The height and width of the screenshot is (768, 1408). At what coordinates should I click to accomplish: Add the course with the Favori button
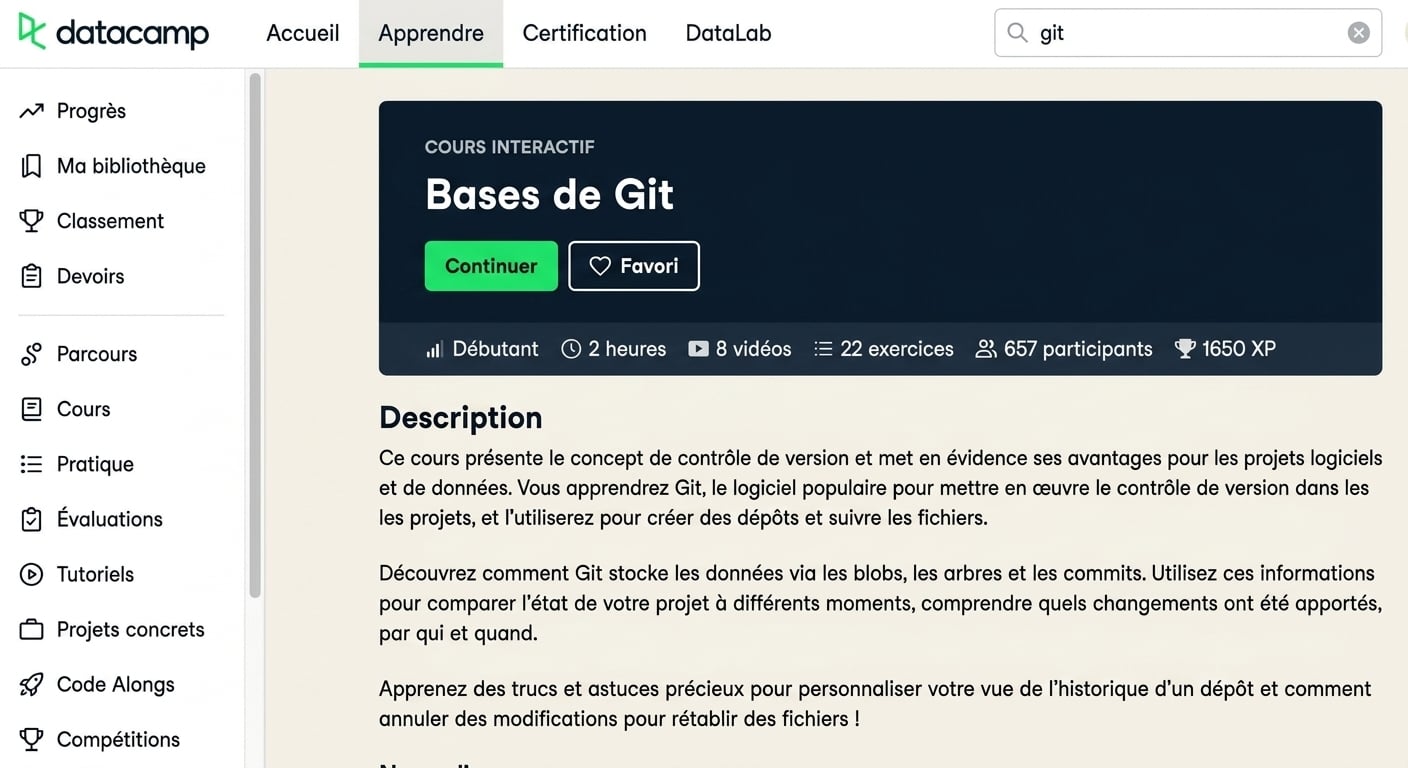point(634,266)
